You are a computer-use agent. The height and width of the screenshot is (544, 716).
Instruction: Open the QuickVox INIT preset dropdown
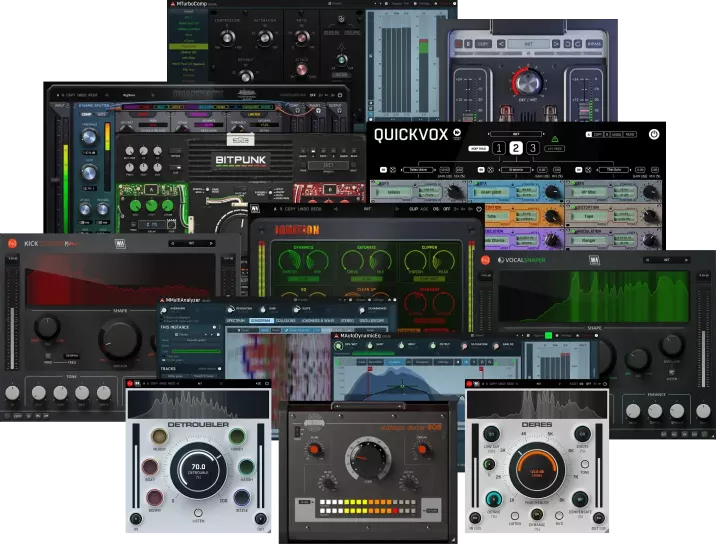pyautogui.click(x=514, y=131)
